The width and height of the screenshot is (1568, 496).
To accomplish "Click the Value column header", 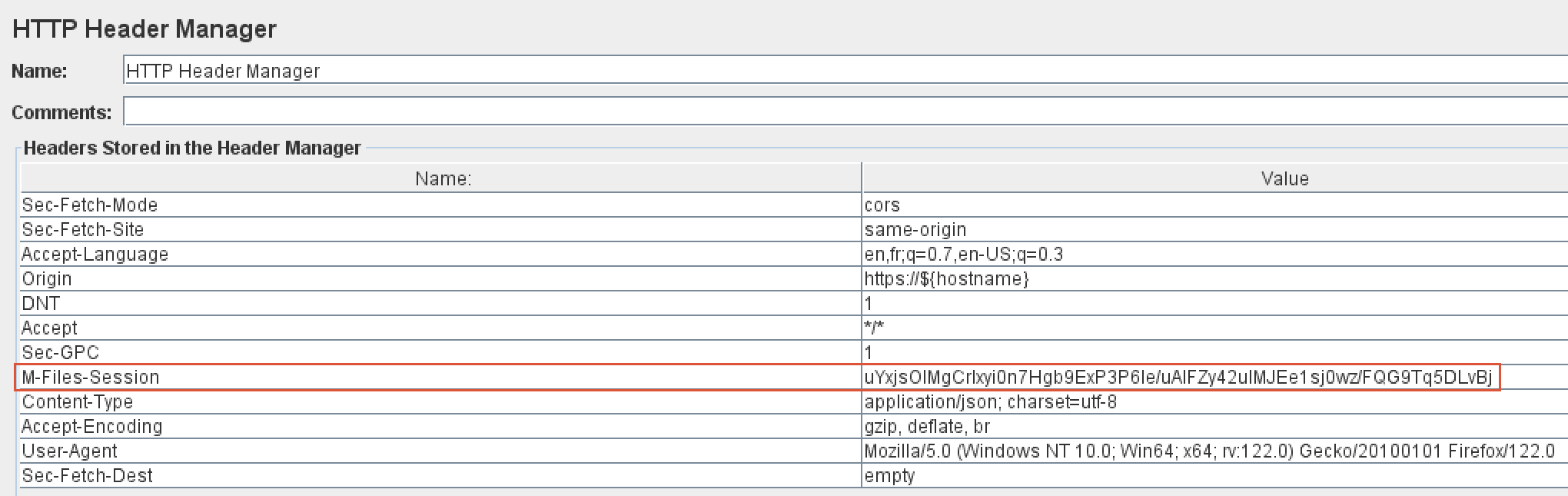I will tap(1284, 179).
